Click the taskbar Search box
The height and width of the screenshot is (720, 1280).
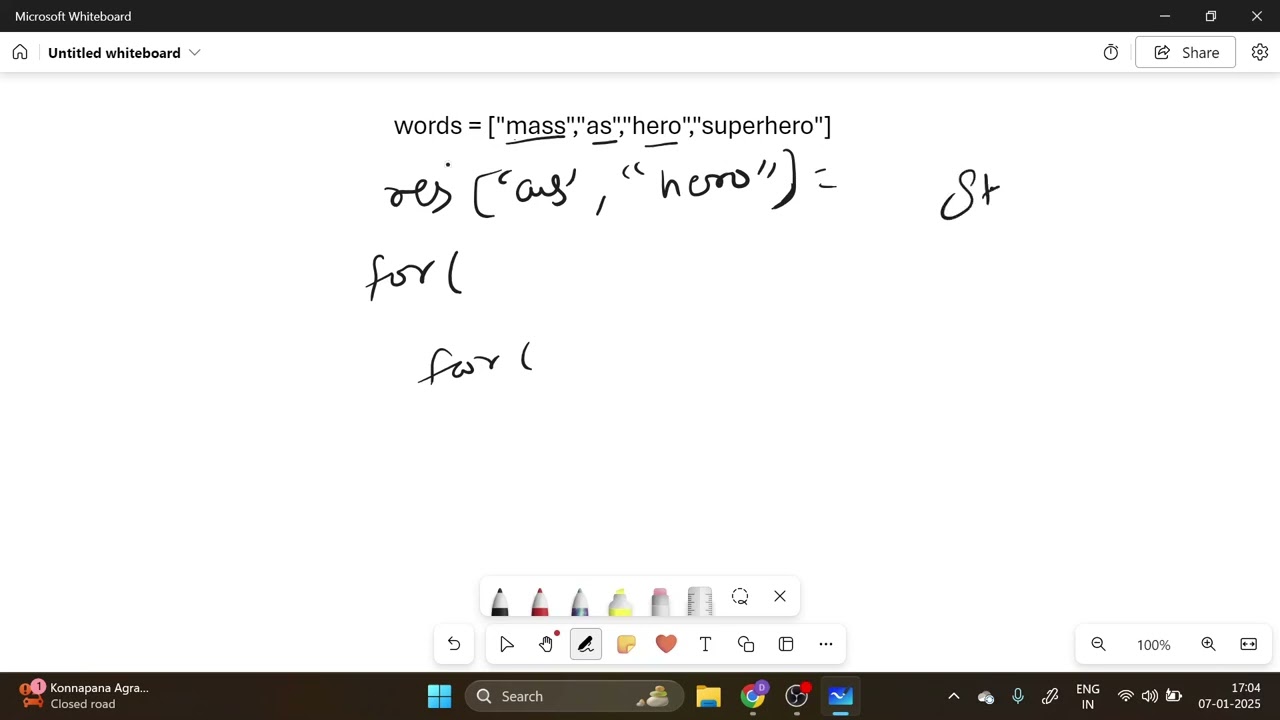[x=574, y=696]
